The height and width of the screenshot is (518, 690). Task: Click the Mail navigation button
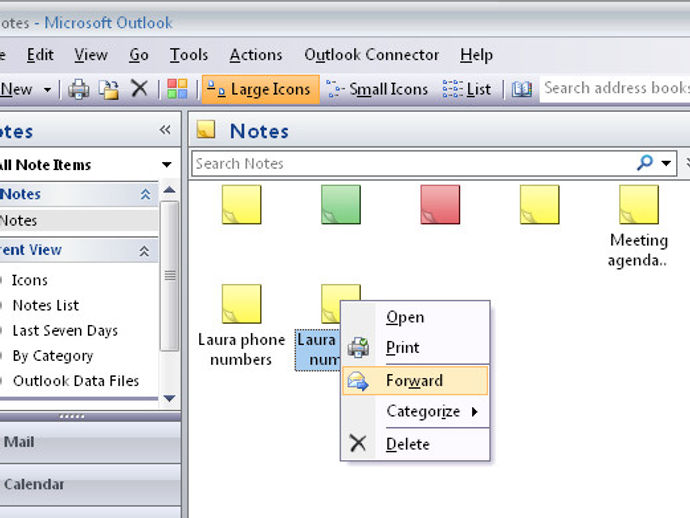click(90, 442)
